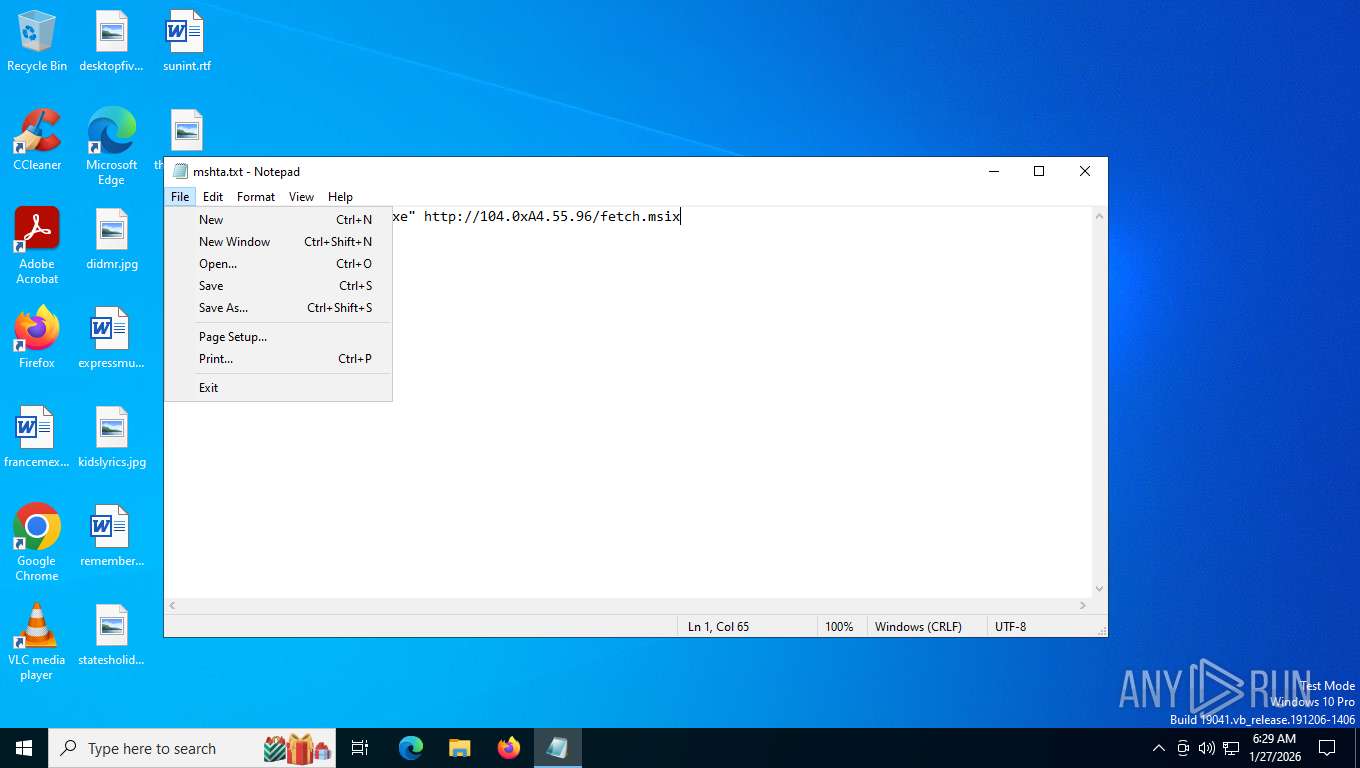Open the Recycle Bin desktop icon
The width and height of the screenshot is (1360, 768).
click(37, 41)
